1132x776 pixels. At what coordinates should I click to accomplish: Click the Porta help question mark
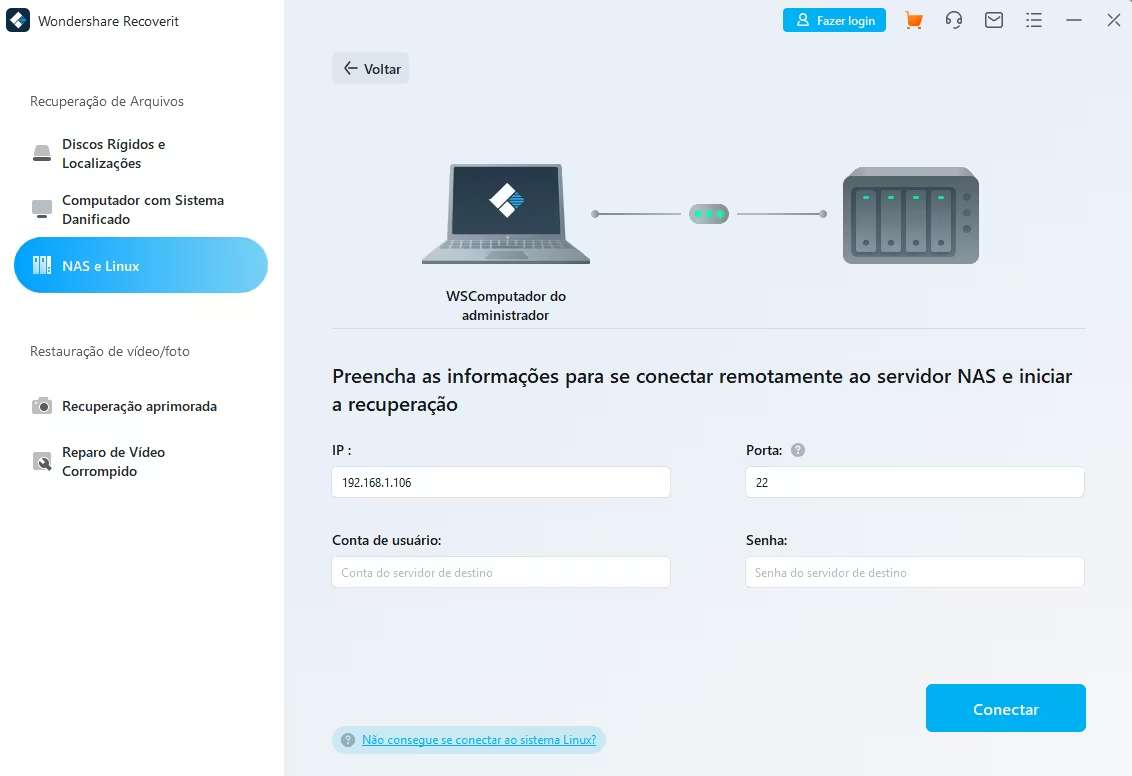click(x=798, y=450)
